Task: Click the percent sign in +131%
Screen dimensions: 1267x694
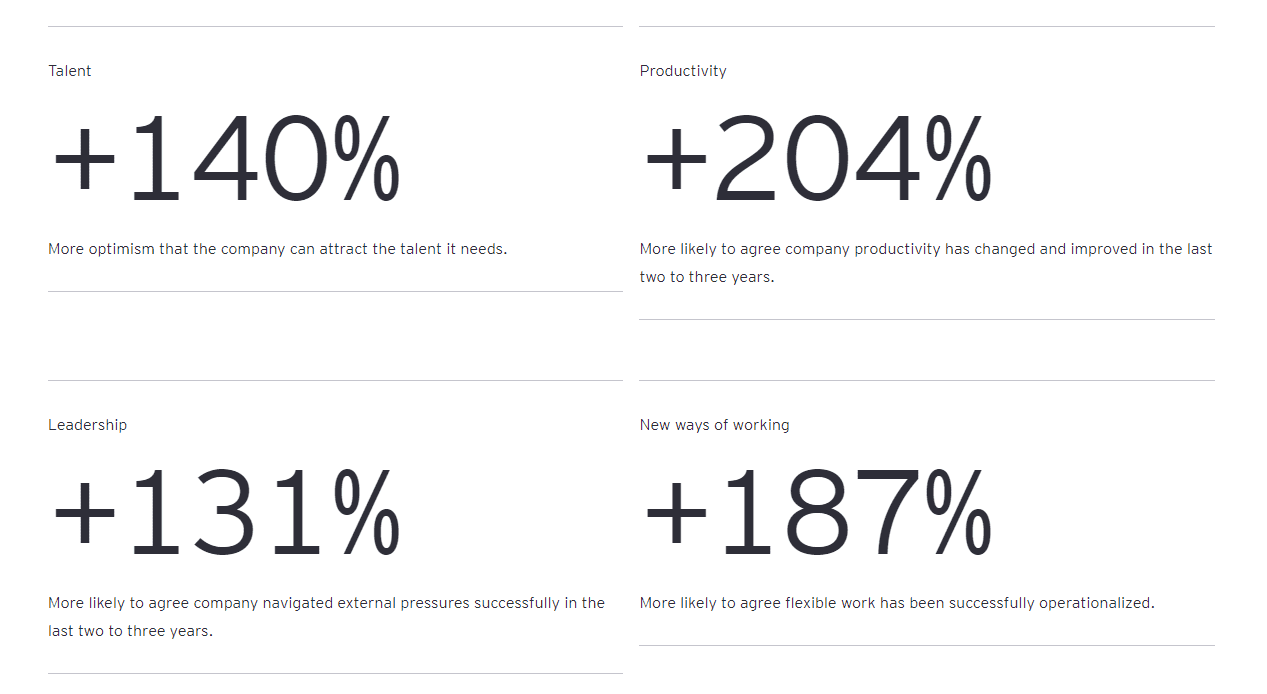Action: 367,514
